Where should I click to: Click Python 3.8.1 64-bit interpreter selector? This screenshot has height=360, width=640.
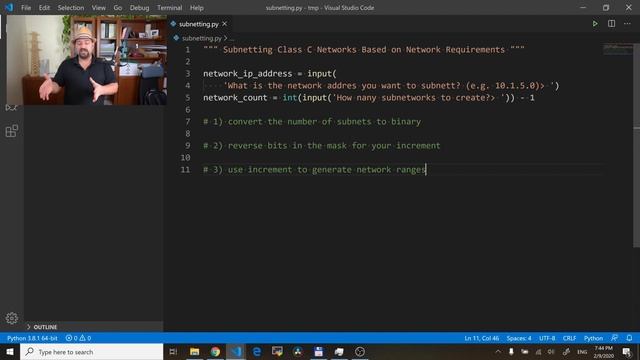pyautogui.click(x=32, y=338)
